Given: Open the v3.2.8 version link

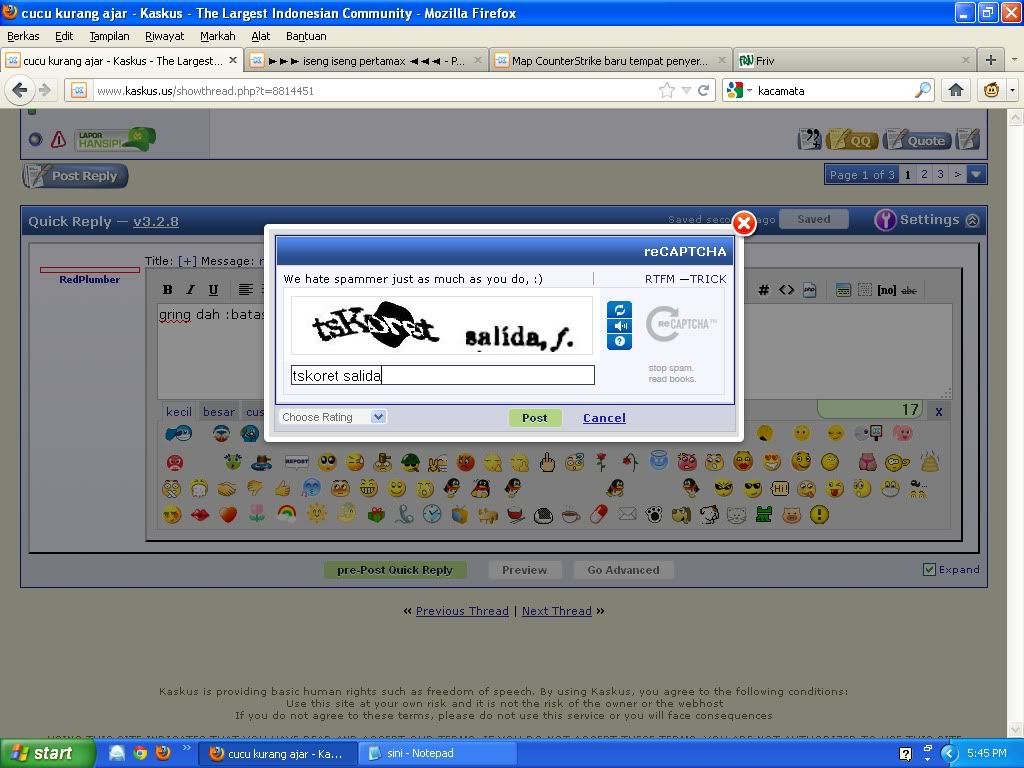Looking at the screenshot, I should pos(156,221).
